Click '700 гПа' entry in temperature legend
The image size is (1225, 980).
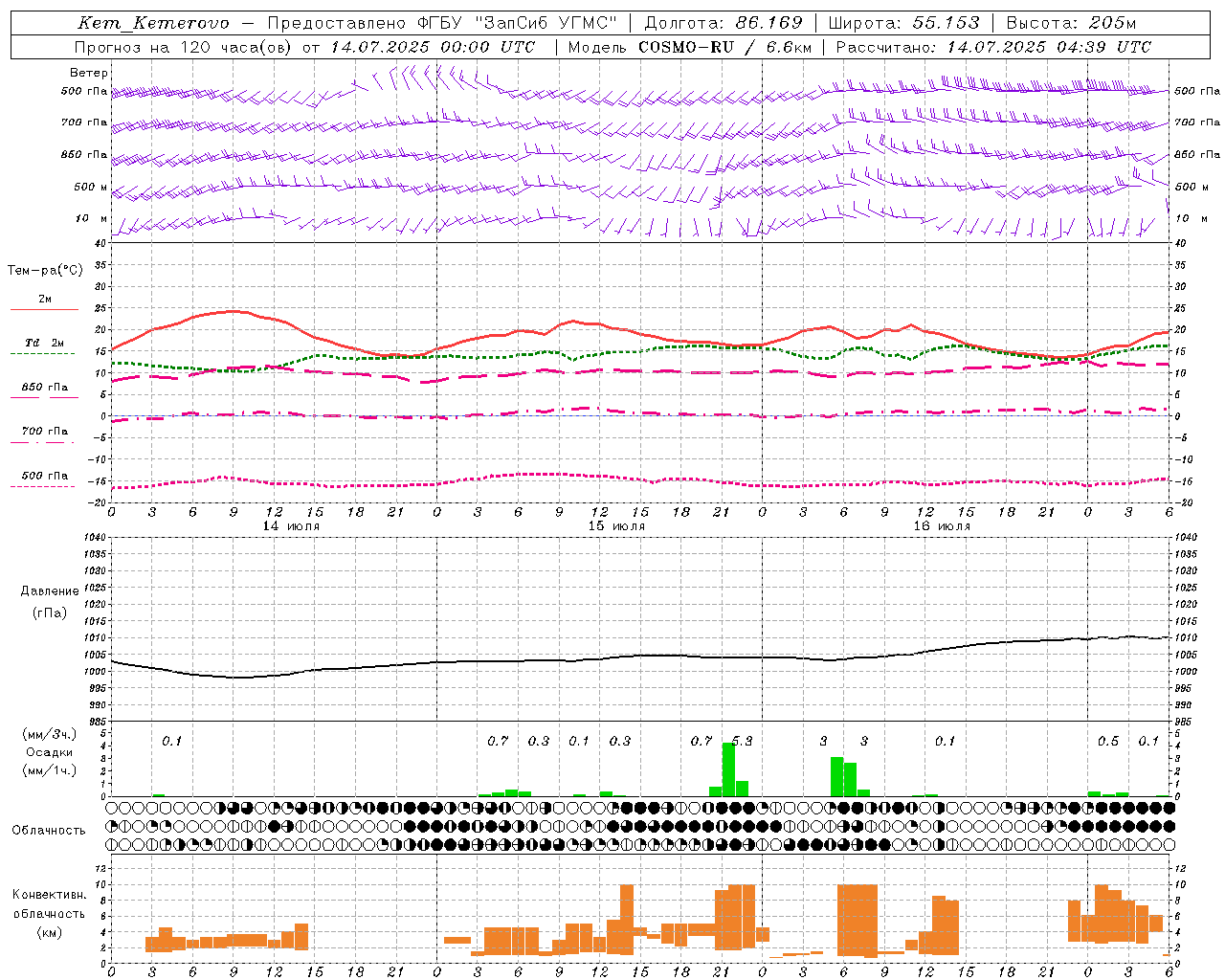click(45, 432)
